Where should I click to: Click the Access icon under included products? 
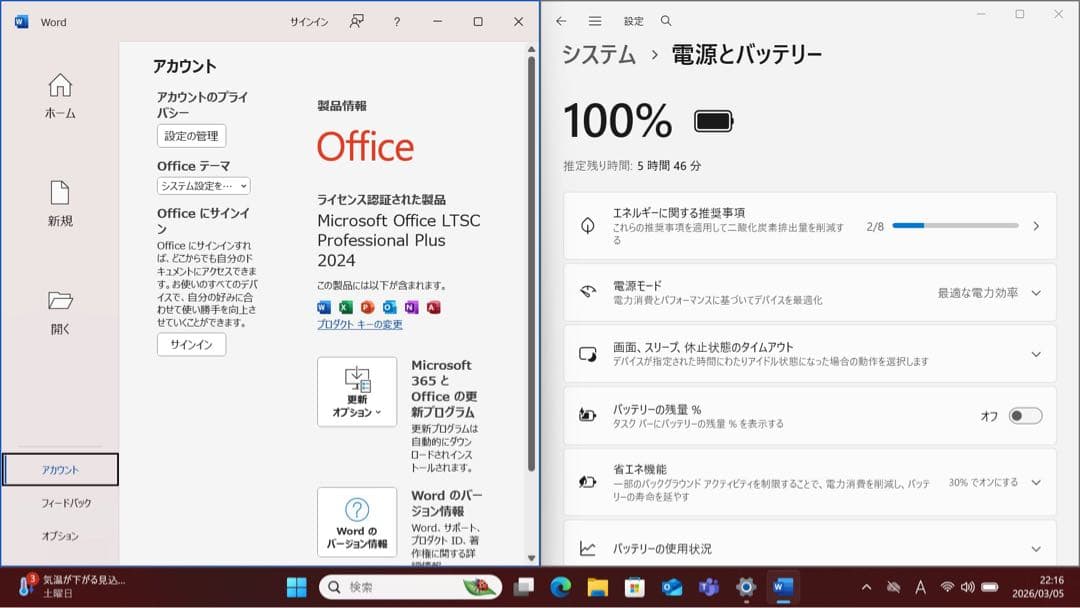(x=434, y=308)
